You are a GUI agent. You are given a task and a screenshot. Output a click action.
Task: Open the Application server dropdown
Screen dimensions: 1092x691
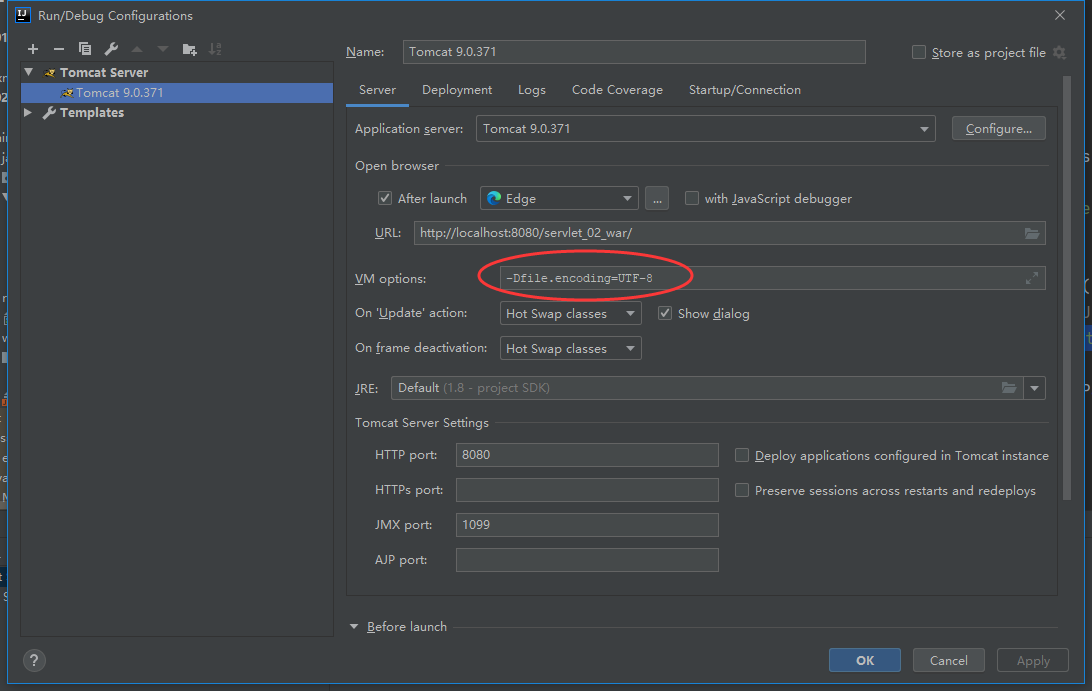[705, 129]
